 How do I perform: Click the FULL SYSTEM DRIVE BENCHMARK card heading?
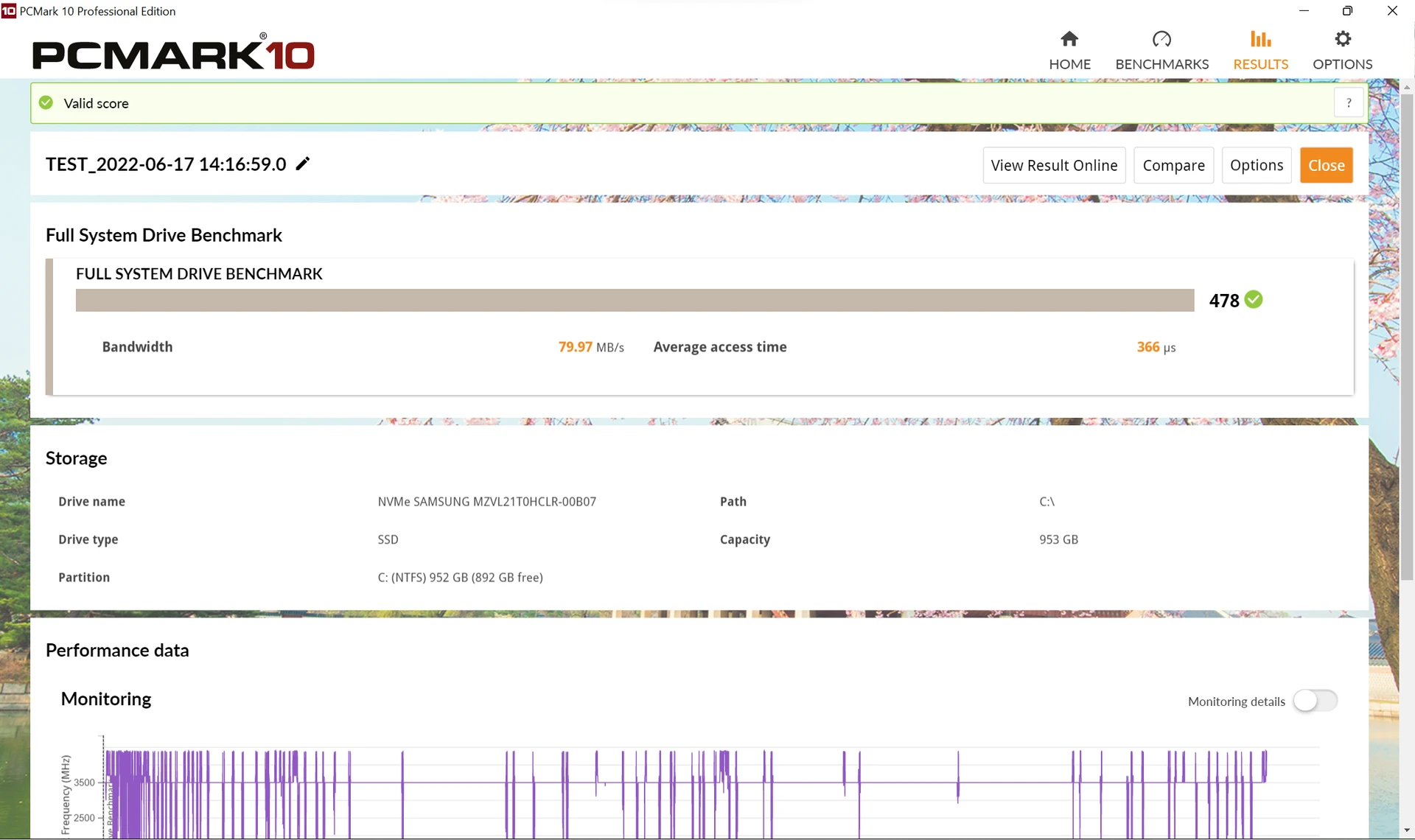coord(199,274)
